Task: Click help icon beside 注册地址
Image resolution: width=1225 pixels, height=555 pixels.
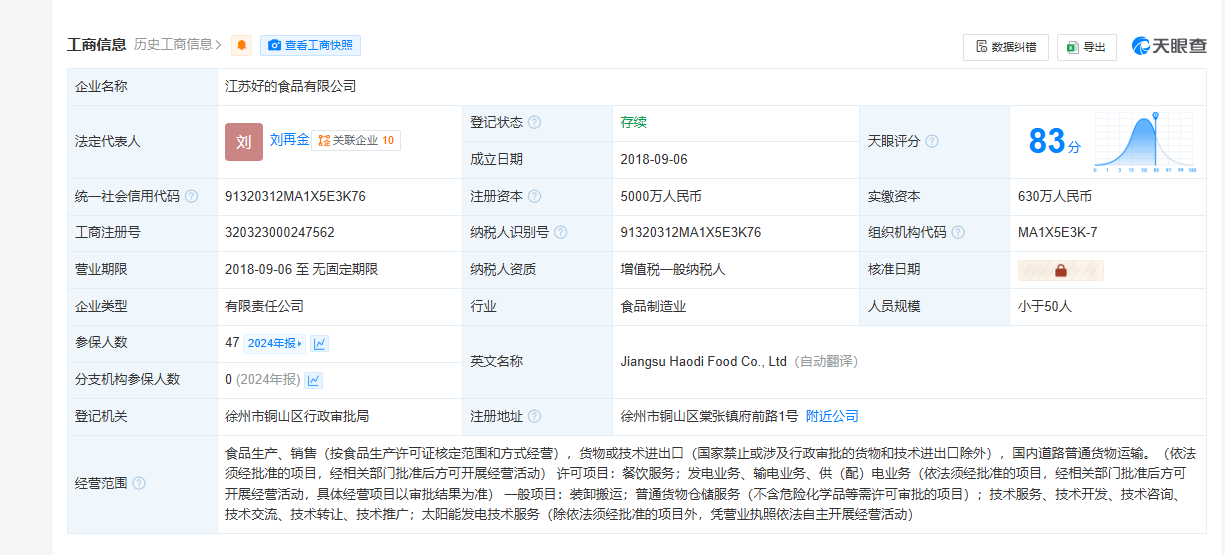Action: (535, 417)
